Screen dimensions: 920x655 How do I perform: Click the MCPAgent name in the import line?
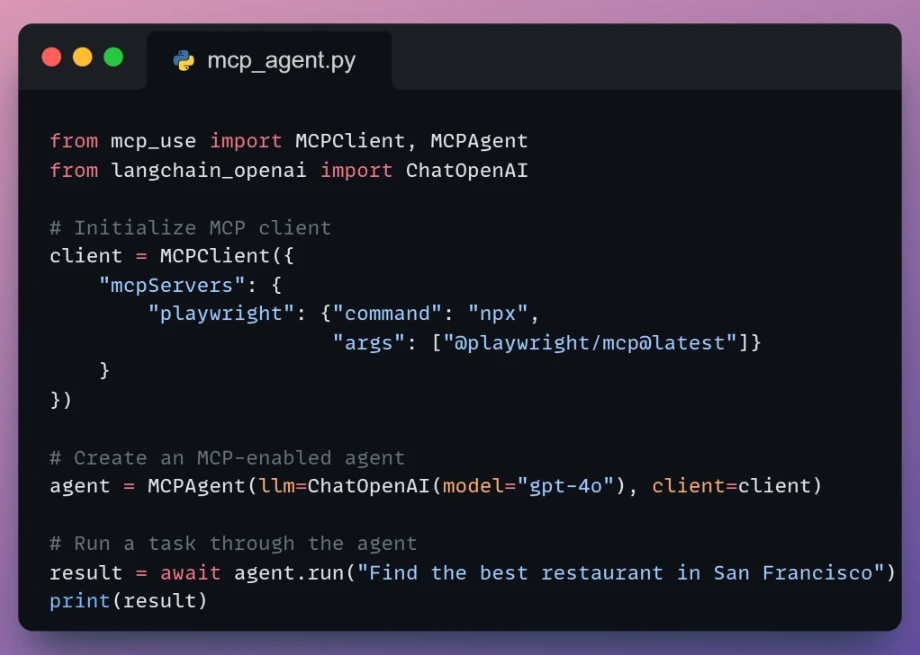pos(479,141)
